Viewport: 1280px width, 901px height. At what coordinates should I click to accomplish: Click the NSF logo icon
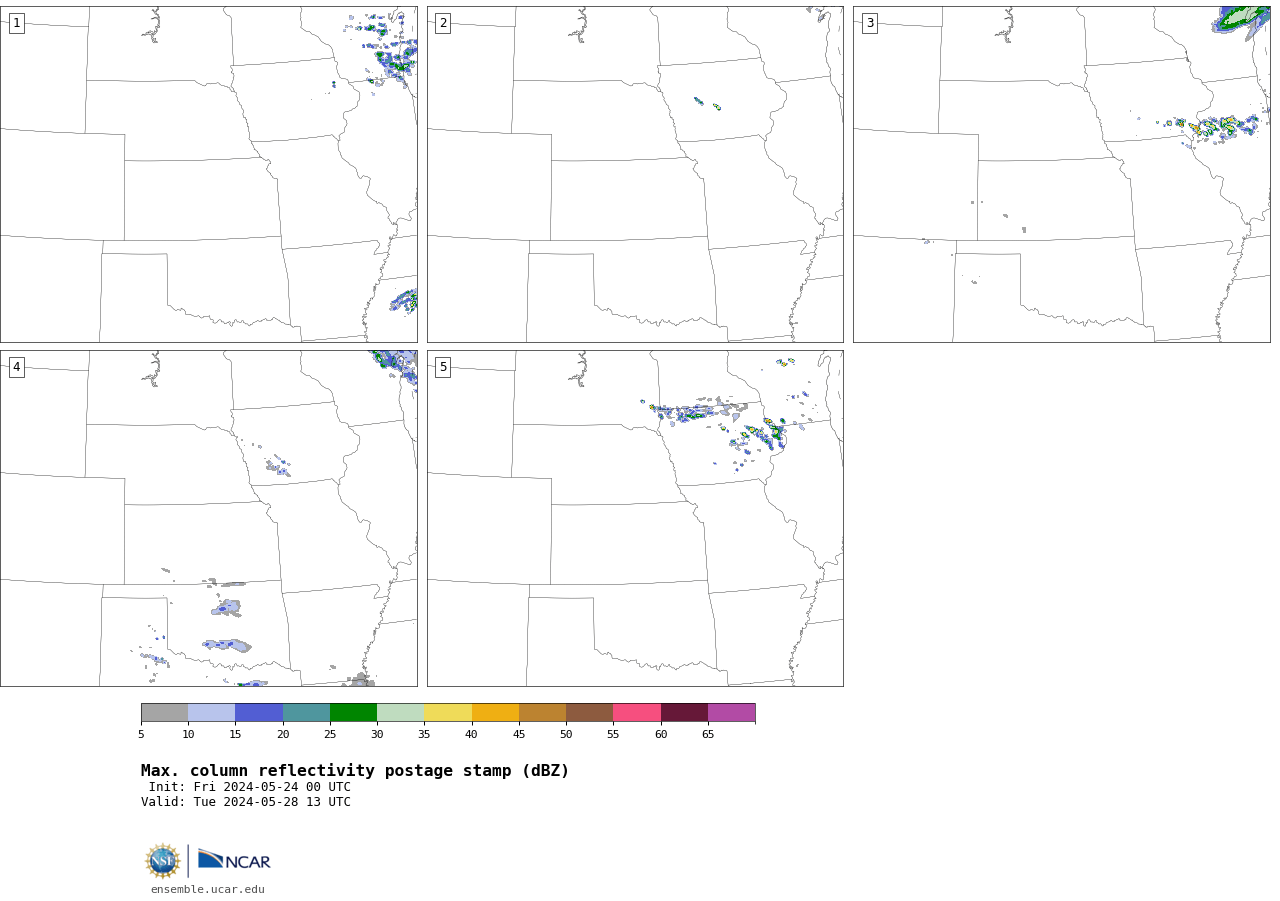click(163, 861)
